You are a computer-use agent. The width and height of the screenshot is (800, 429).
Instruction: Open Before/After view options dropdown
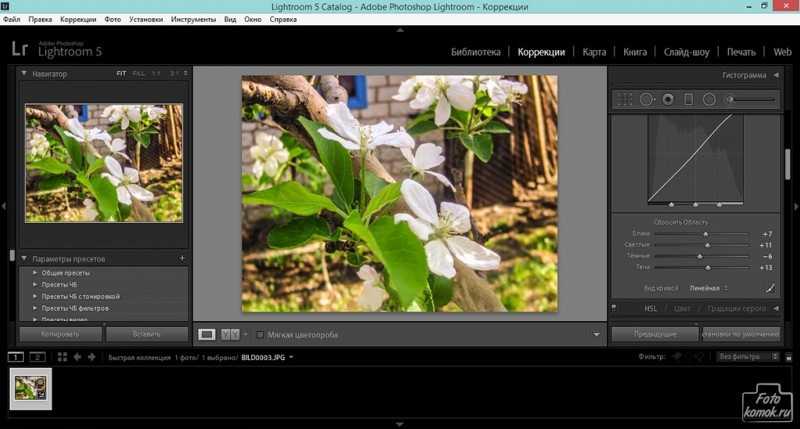click(245, 335)
